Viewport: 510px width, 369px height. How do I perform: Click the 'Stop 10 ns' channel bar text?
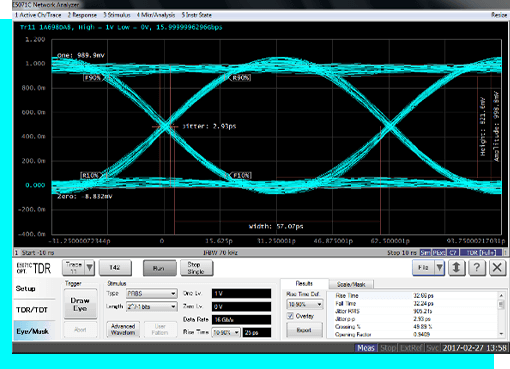(x=402, y=253)
